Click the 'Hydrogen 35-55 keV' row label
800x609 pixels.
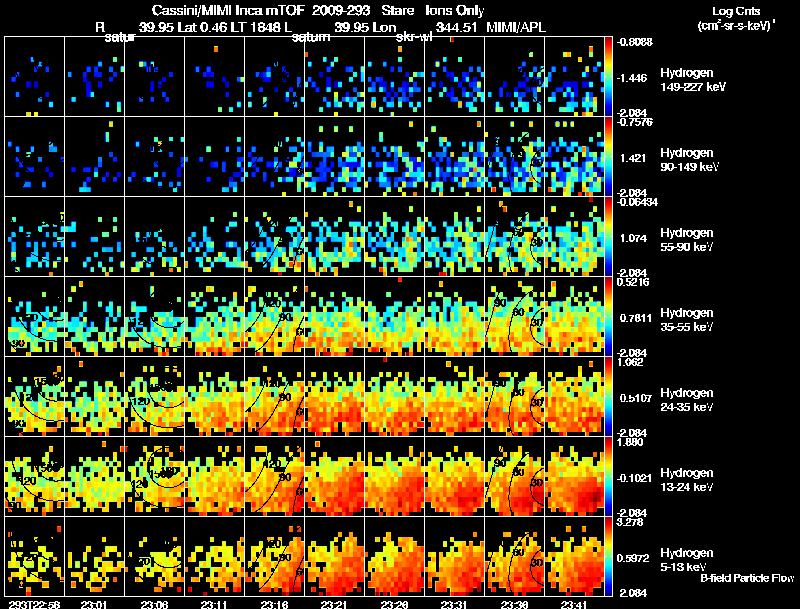[687, 320]
